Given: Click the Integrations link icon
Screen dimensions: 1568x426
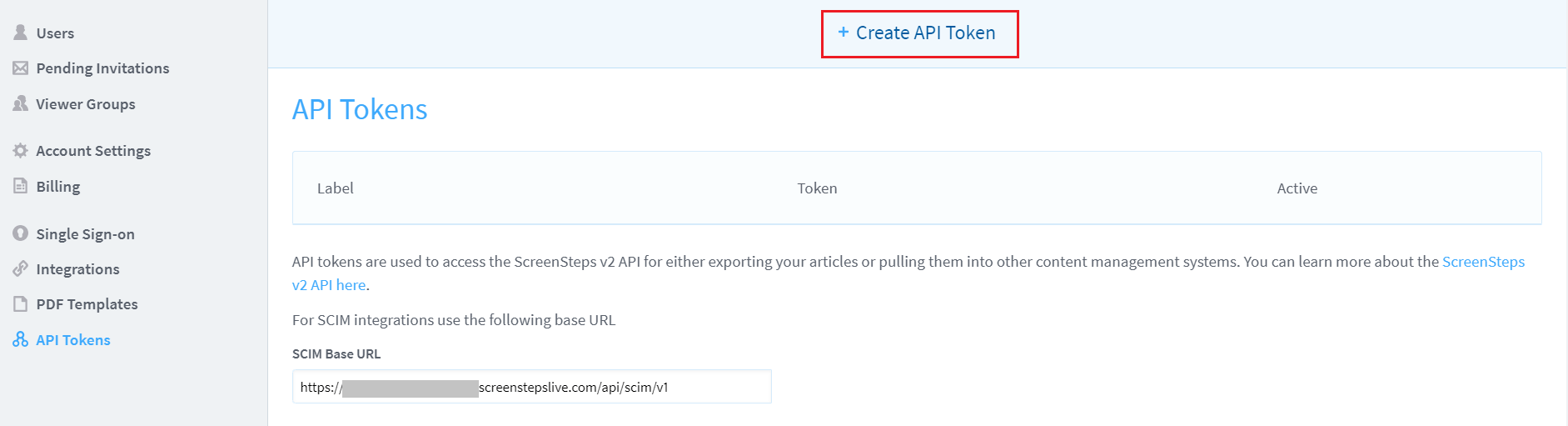Looking at the screenshot, I should (21, 269).
